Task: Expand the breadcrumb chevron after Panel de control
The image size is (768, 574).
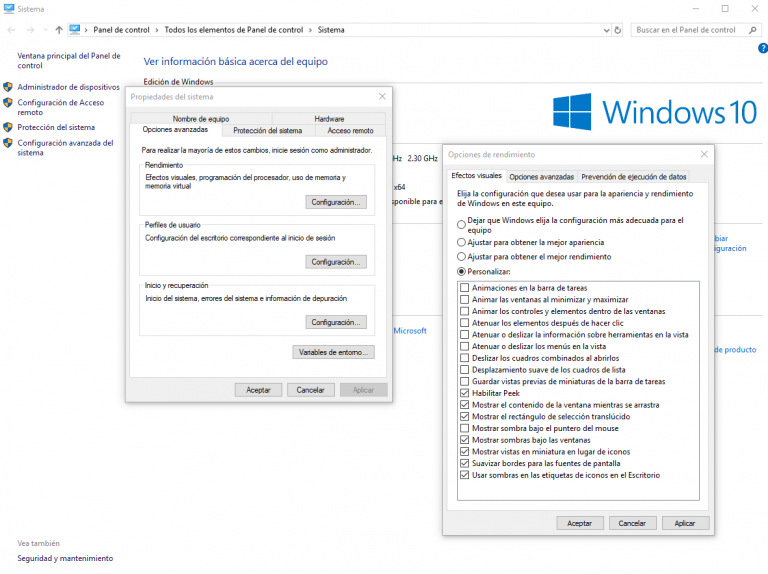Action: 157,30
